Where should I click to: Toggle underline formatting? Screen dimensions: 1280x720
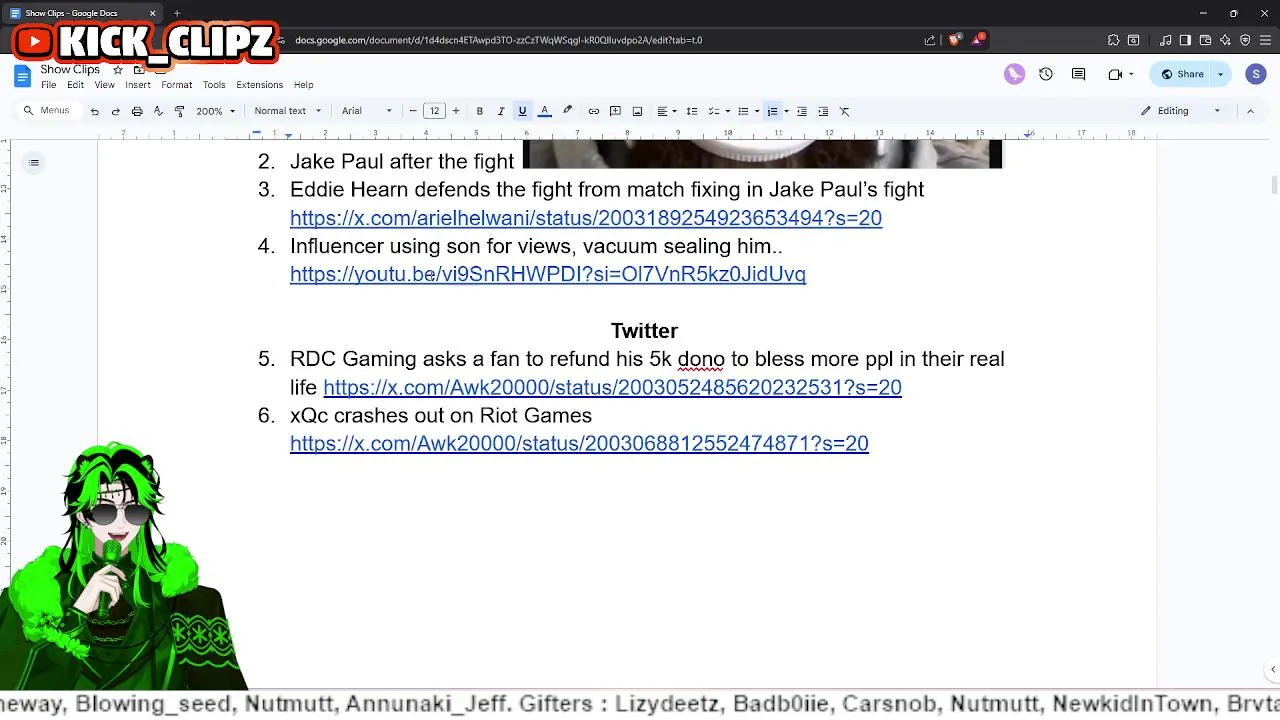coord(522,111)
